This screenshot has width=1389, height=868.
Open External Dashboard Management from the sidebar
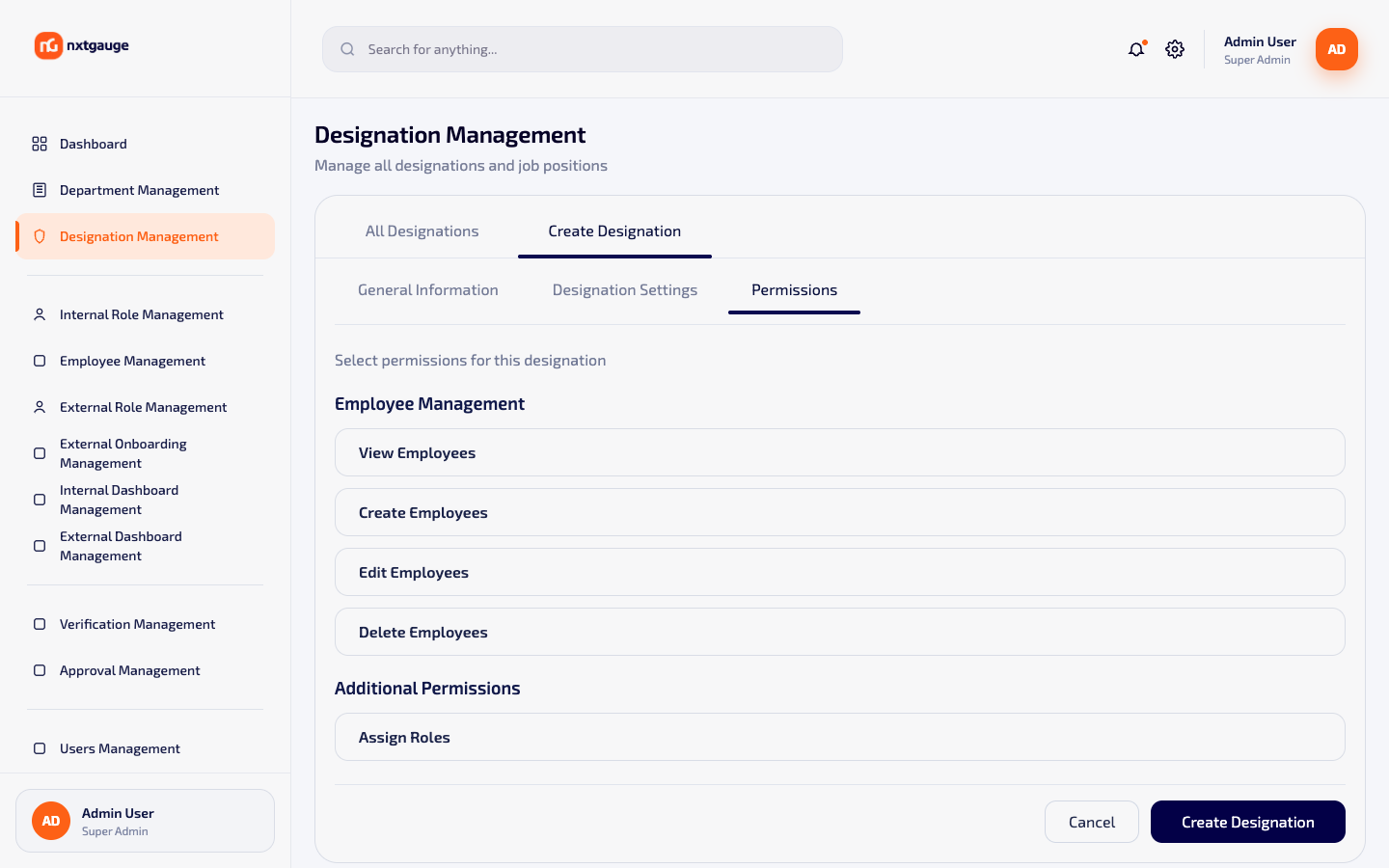coord(145,546)
